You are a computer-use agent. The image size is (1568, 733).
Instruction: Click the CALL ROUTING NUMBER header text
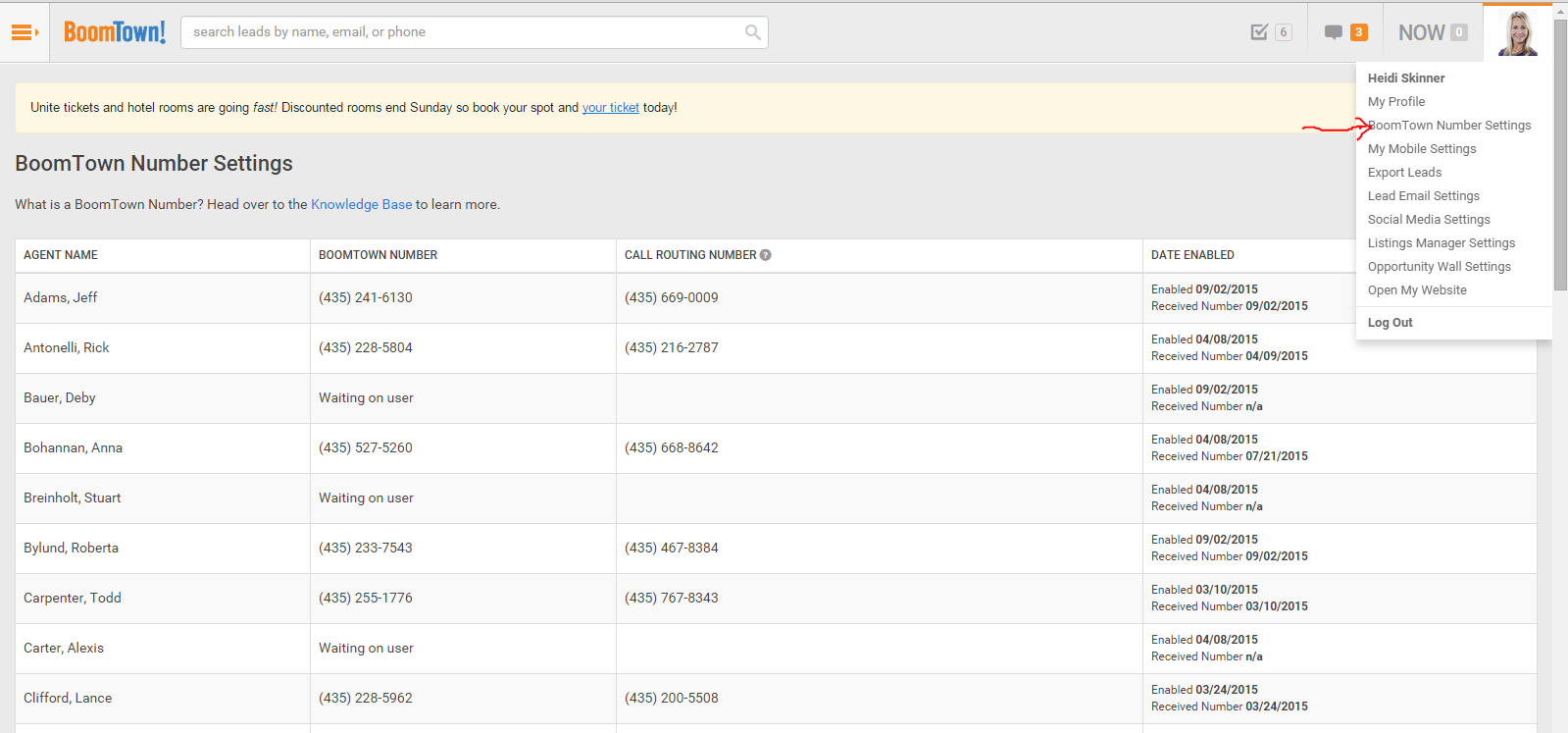(x=690, y=255)
